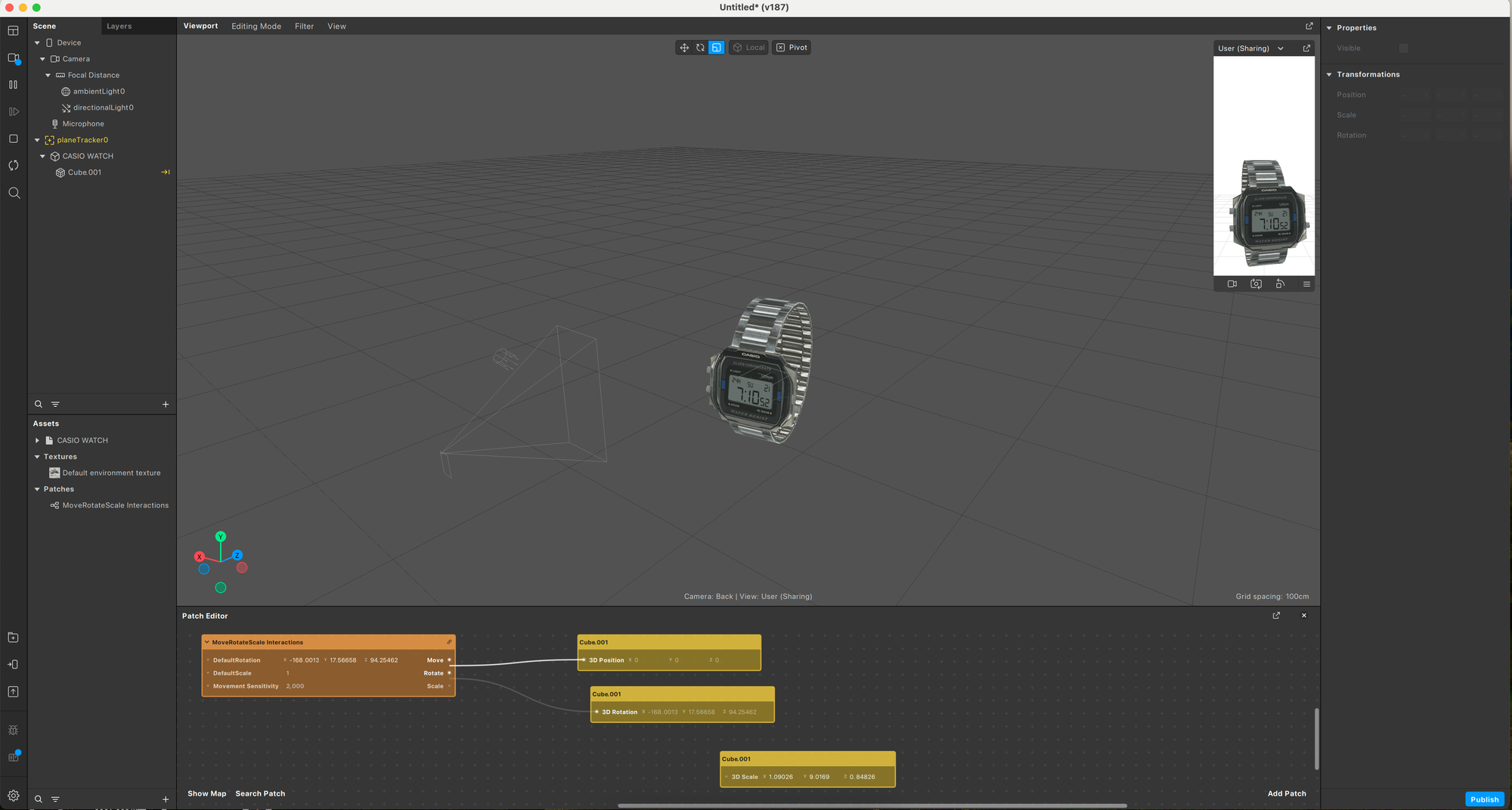
Task: Toggle the Visible checkbox in Properties
Action: coord(1403,48)
